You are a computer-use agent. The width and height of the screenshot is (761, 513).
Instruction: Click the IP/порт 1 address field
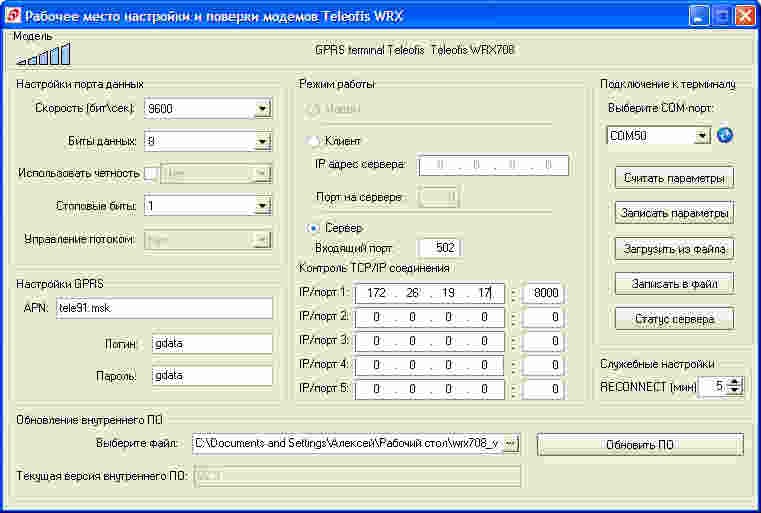(430, 293)
